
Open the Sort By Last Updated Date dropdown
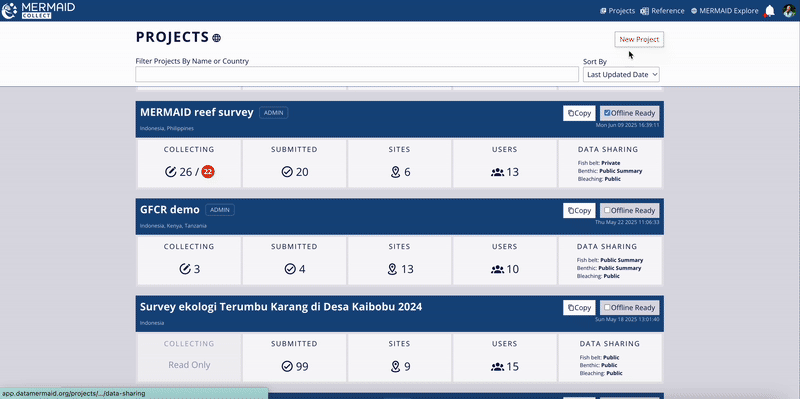(621, 74)
